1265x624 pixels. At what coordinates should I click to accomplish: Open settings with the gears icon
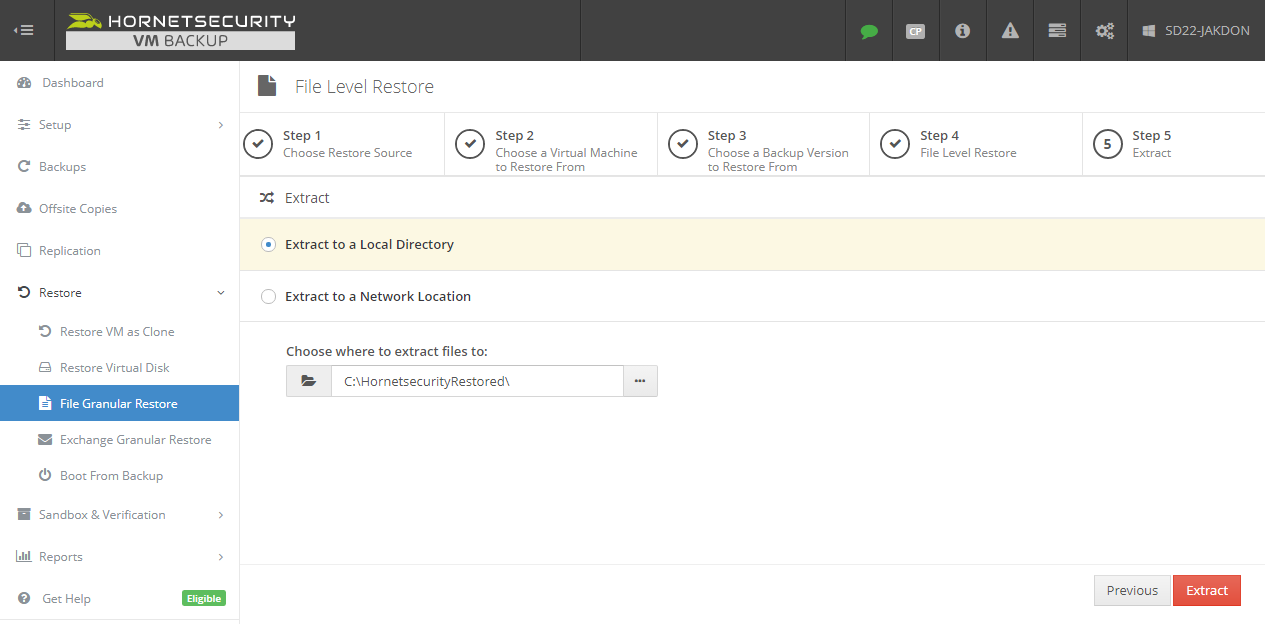point(1104,30)
